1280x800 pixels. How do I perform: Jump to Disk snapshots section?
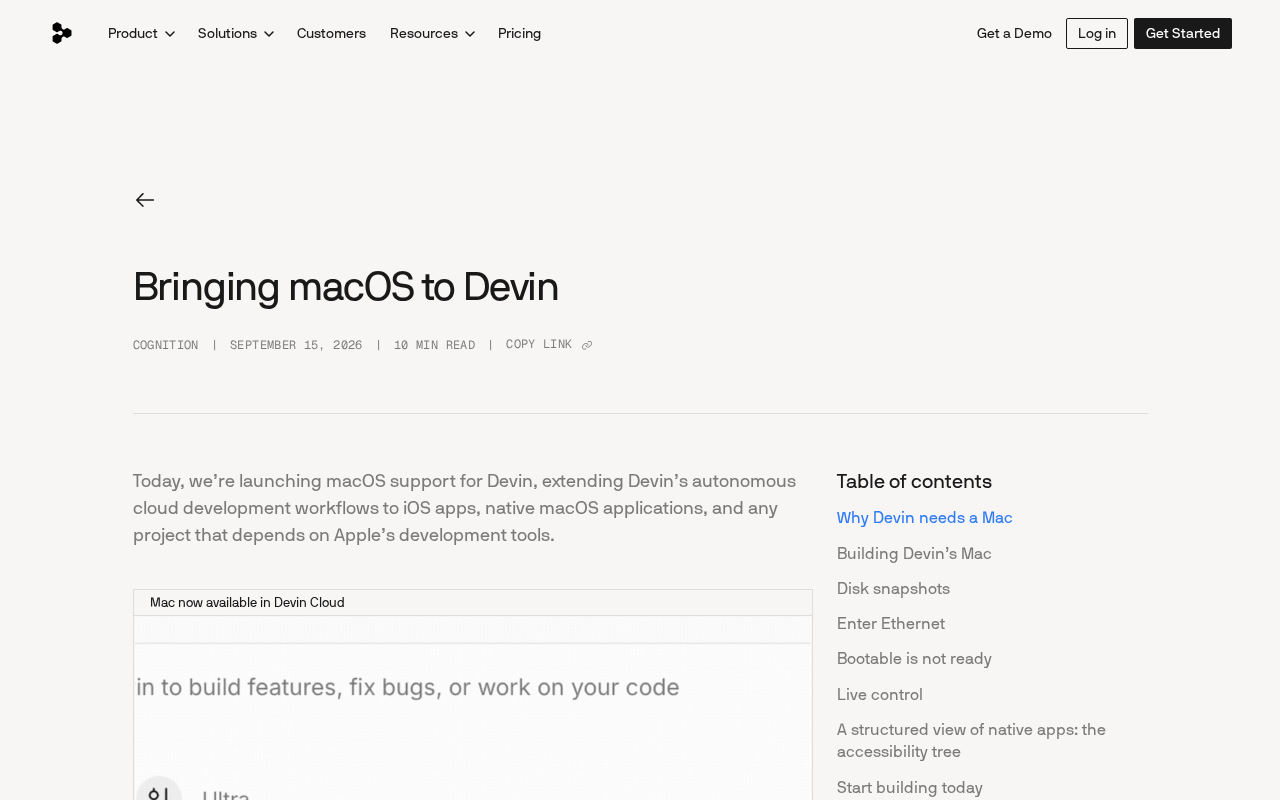coord(893,589)
